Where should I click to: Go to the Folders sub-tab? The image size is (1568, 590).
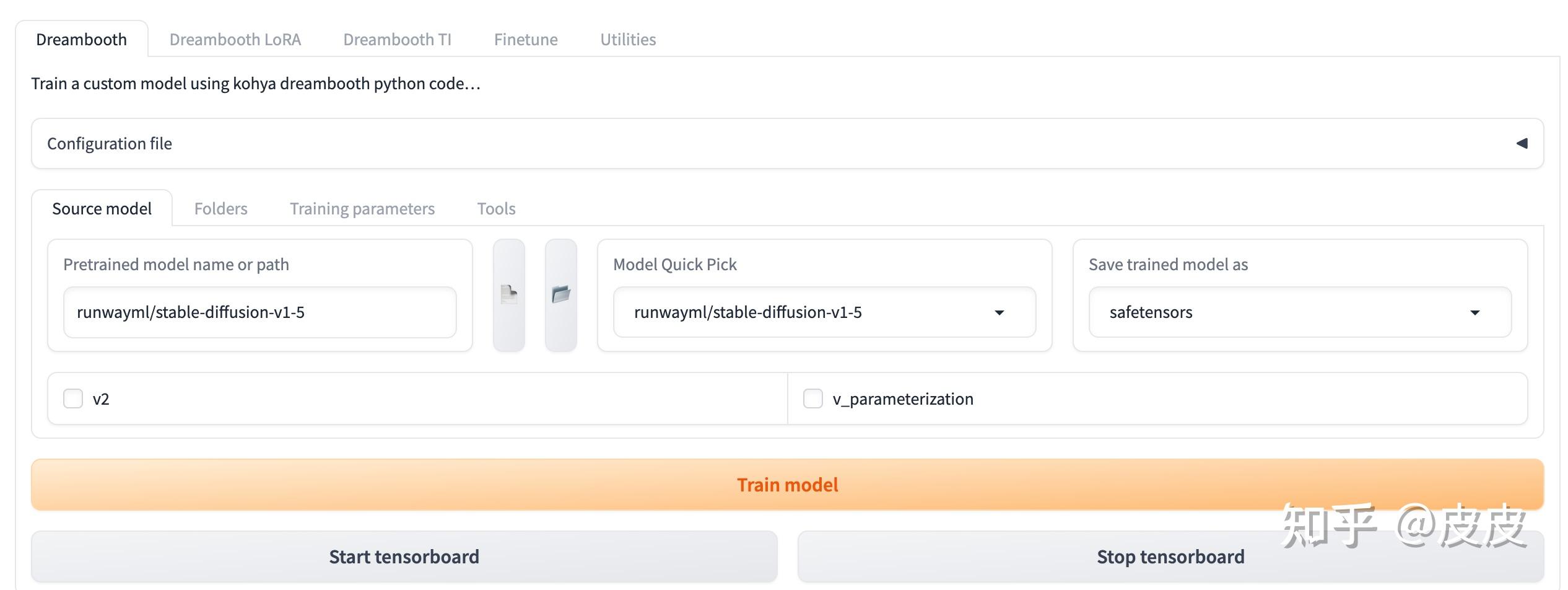click(x=220, y=209)
